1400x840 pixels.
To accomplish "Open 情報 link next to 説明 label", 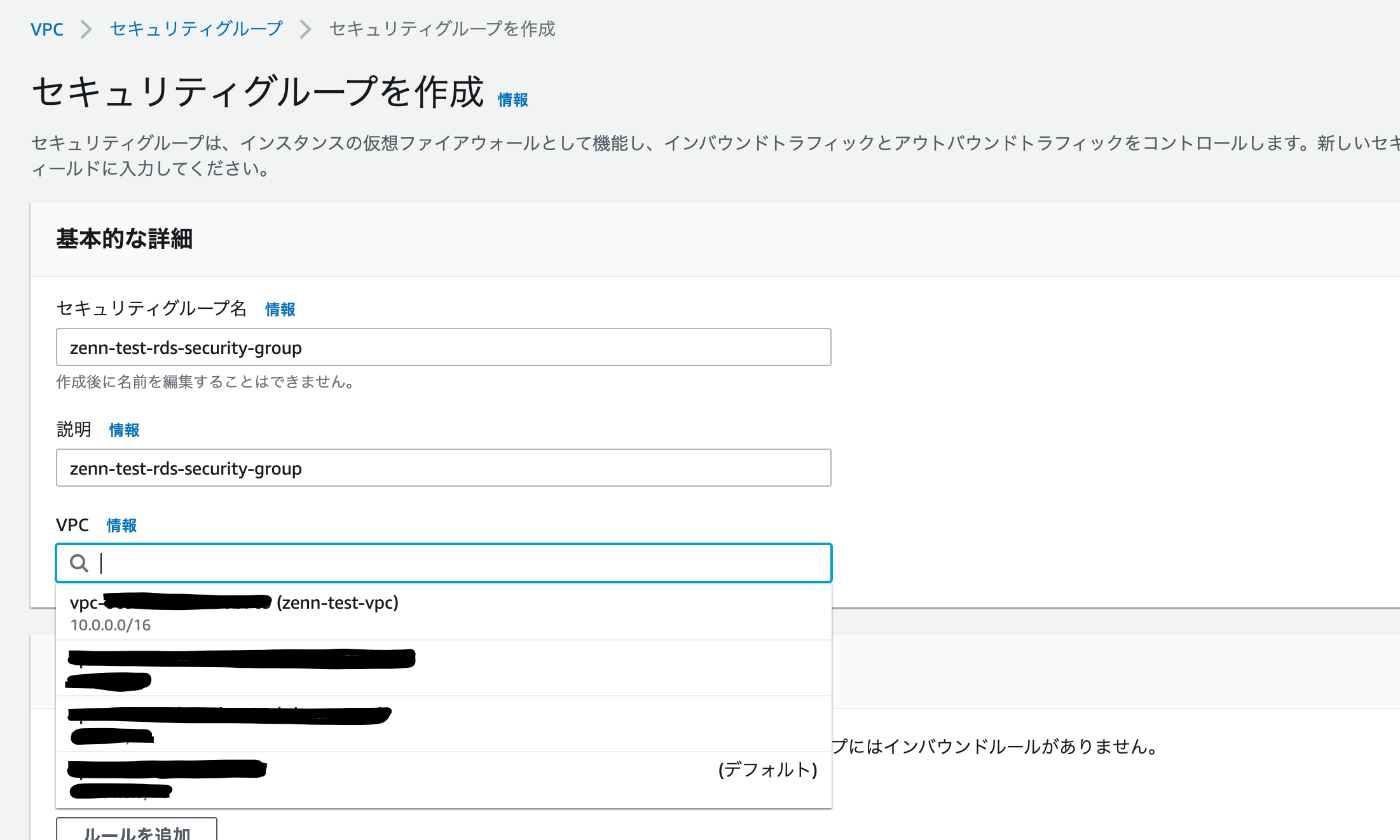I will [124, 430].
